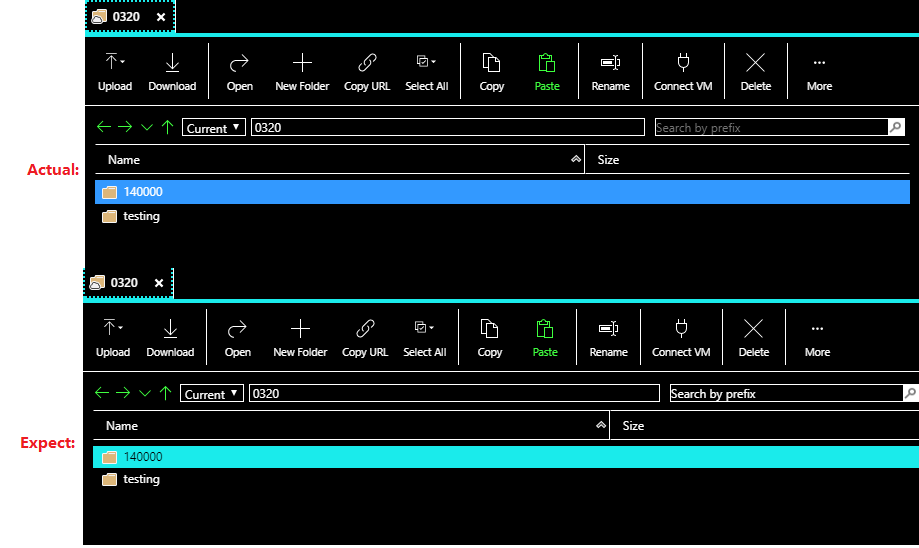The width and height of the screenshot is (919, 548).
Task: Click Copy in the Expect panel toolbar
Action: coord(489,339)
